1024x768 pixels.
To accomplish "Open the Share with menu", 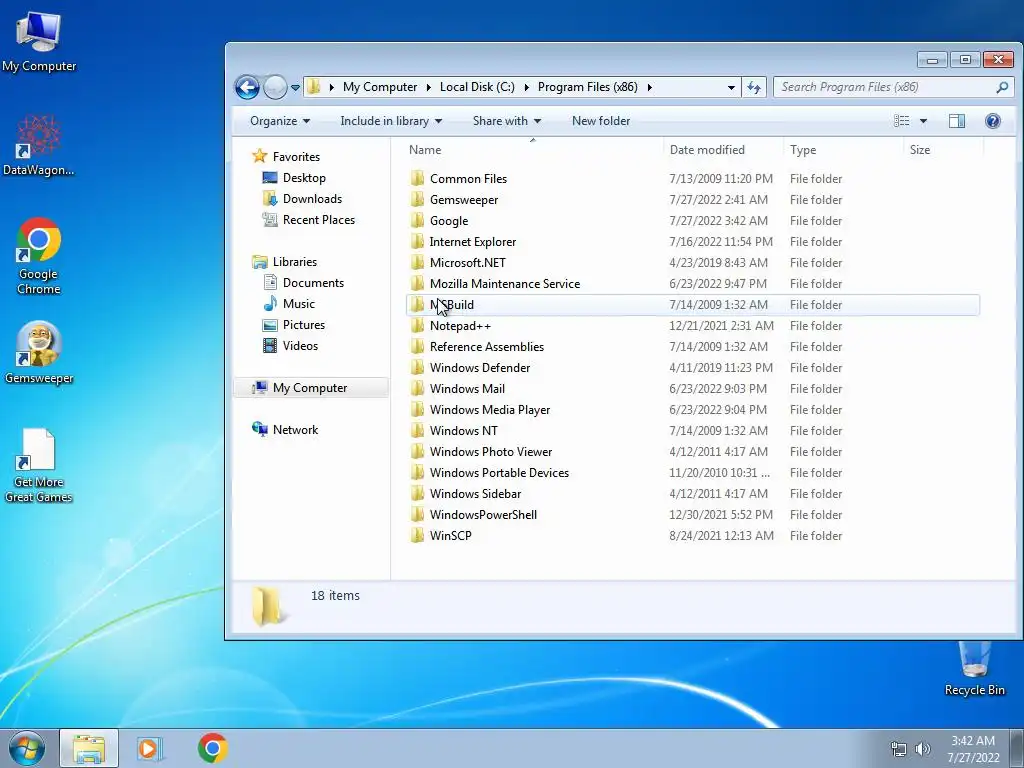I will point(507,121).
